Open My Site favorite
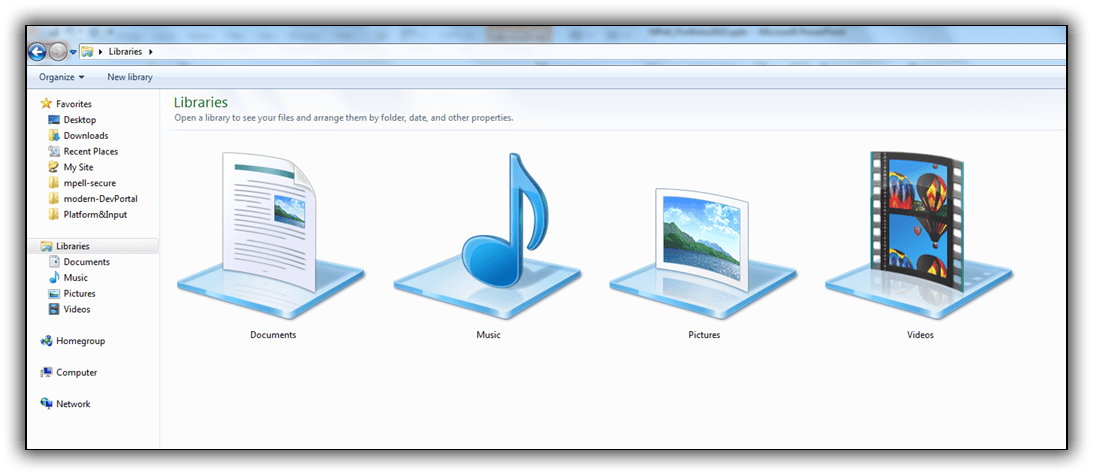Screen dimensions: 1093x475 (x=78, y=167)
